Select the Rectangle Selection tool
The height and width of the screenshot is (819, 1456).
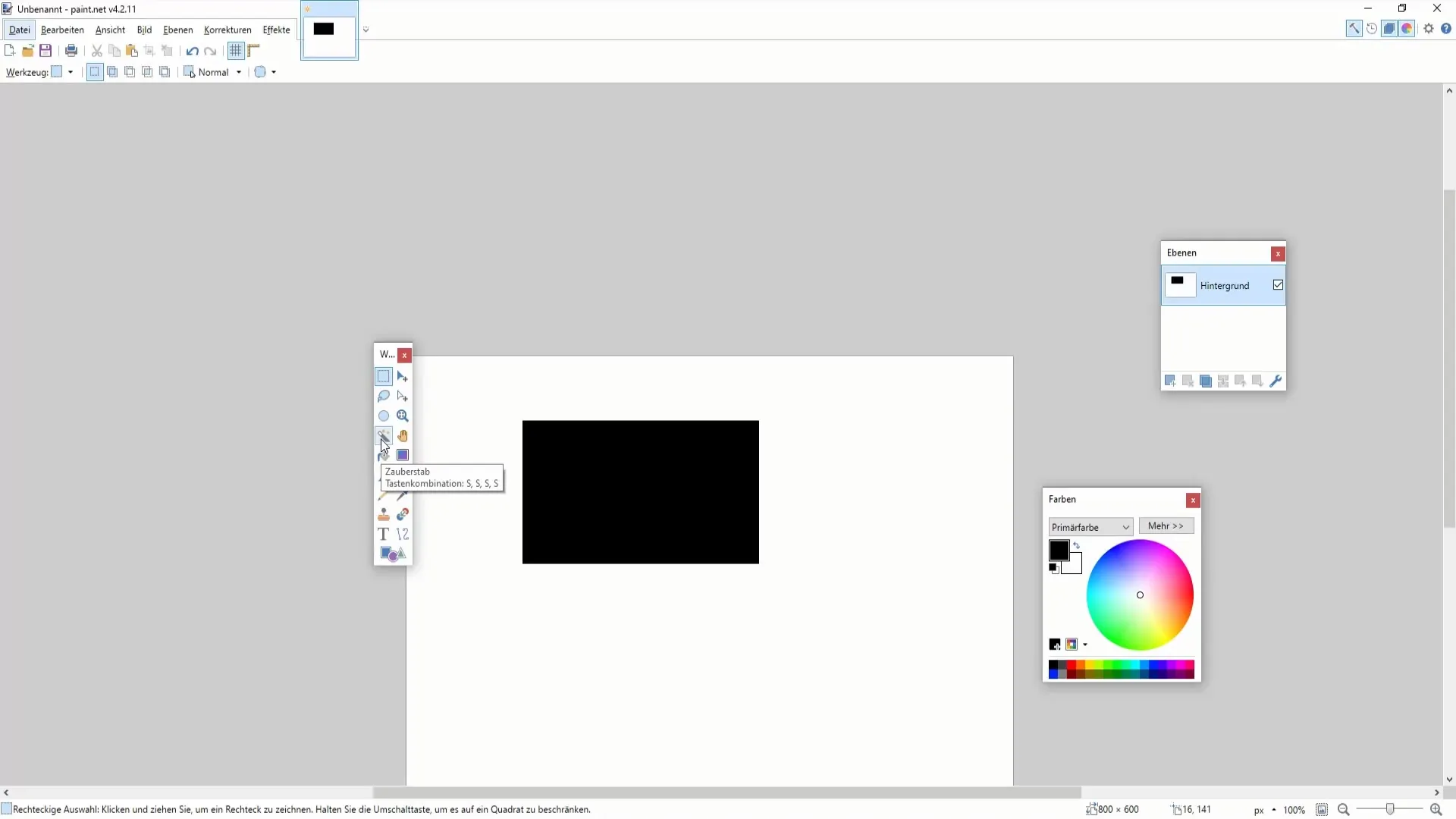[383, 375]
